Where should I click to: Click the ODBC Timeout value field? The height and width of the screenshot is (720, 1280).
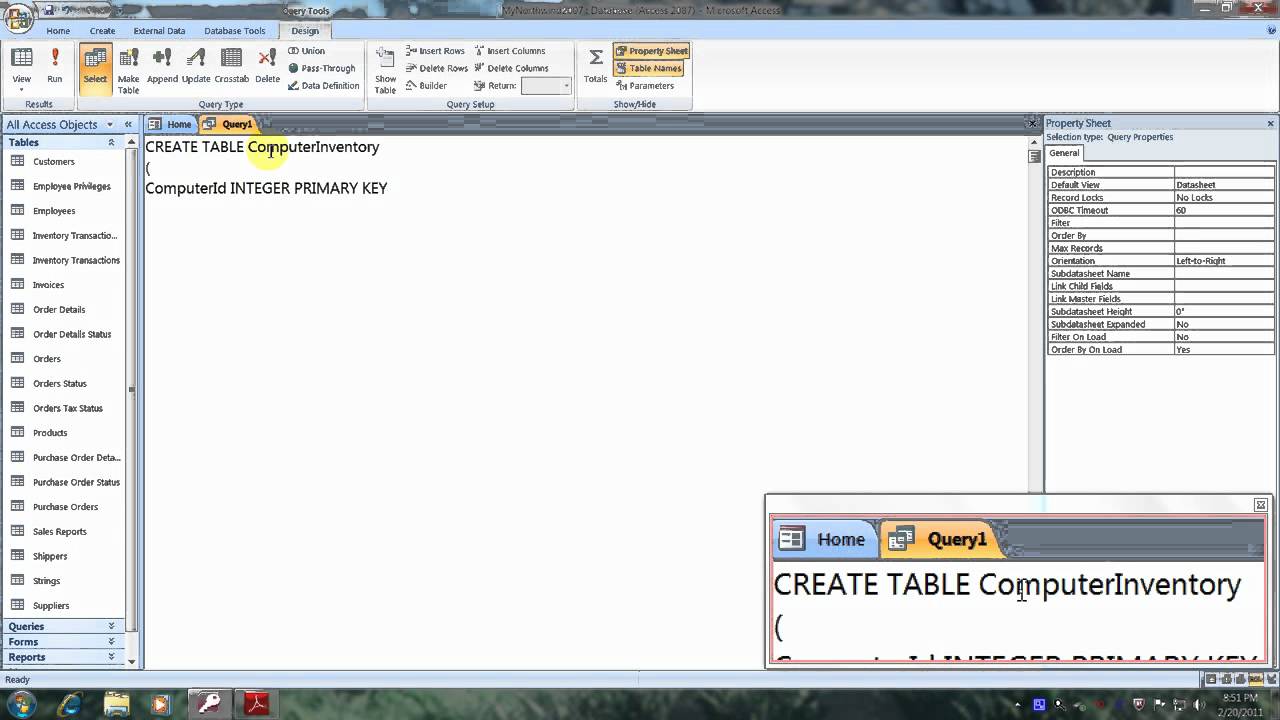pos(1224,210)
